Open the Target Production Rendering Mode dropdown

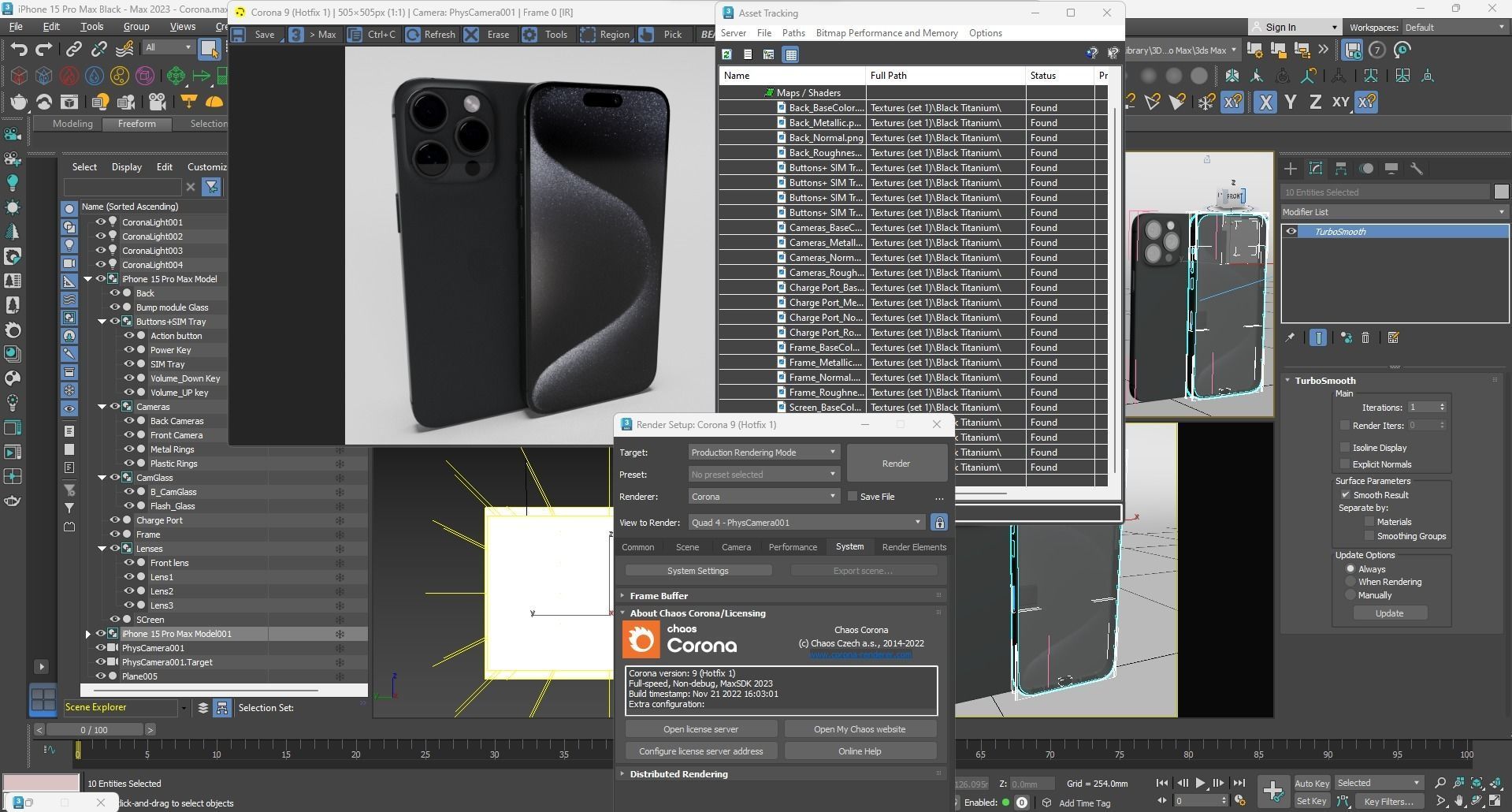tap(763, 453)
